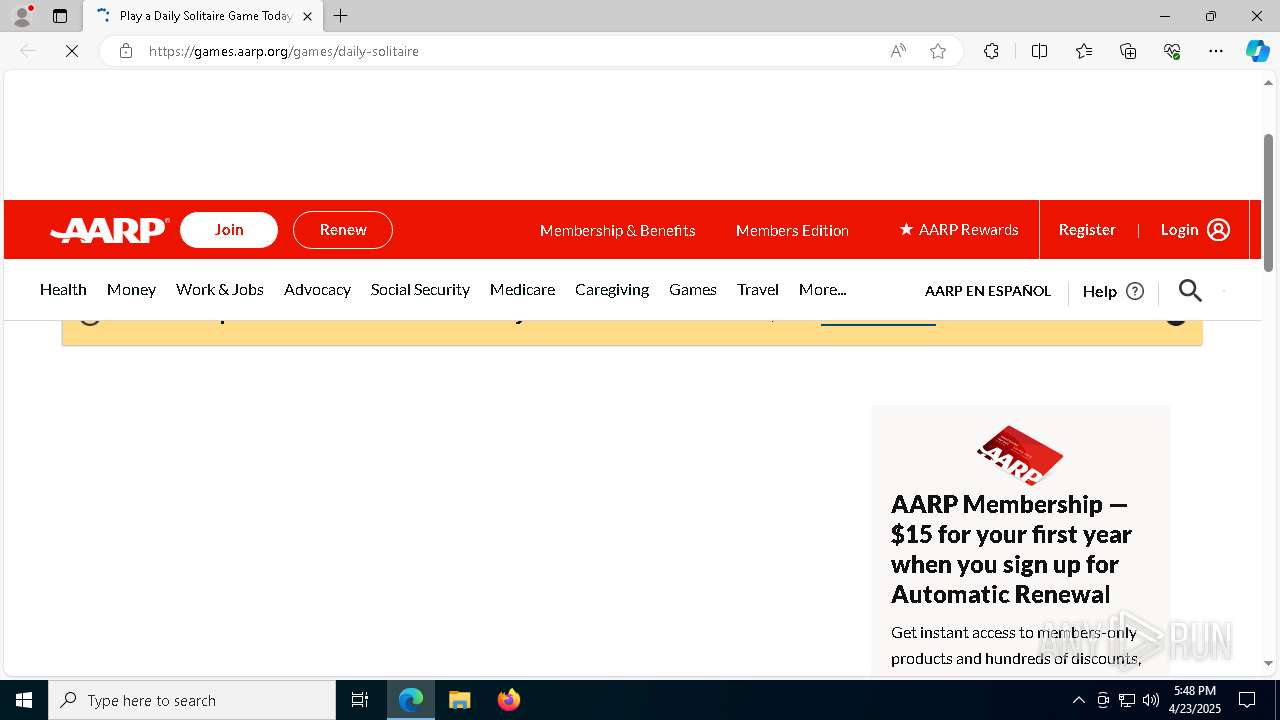Open taskbar clock and date
This screenshot has height=720, width=1280.
click(1195, 700)
